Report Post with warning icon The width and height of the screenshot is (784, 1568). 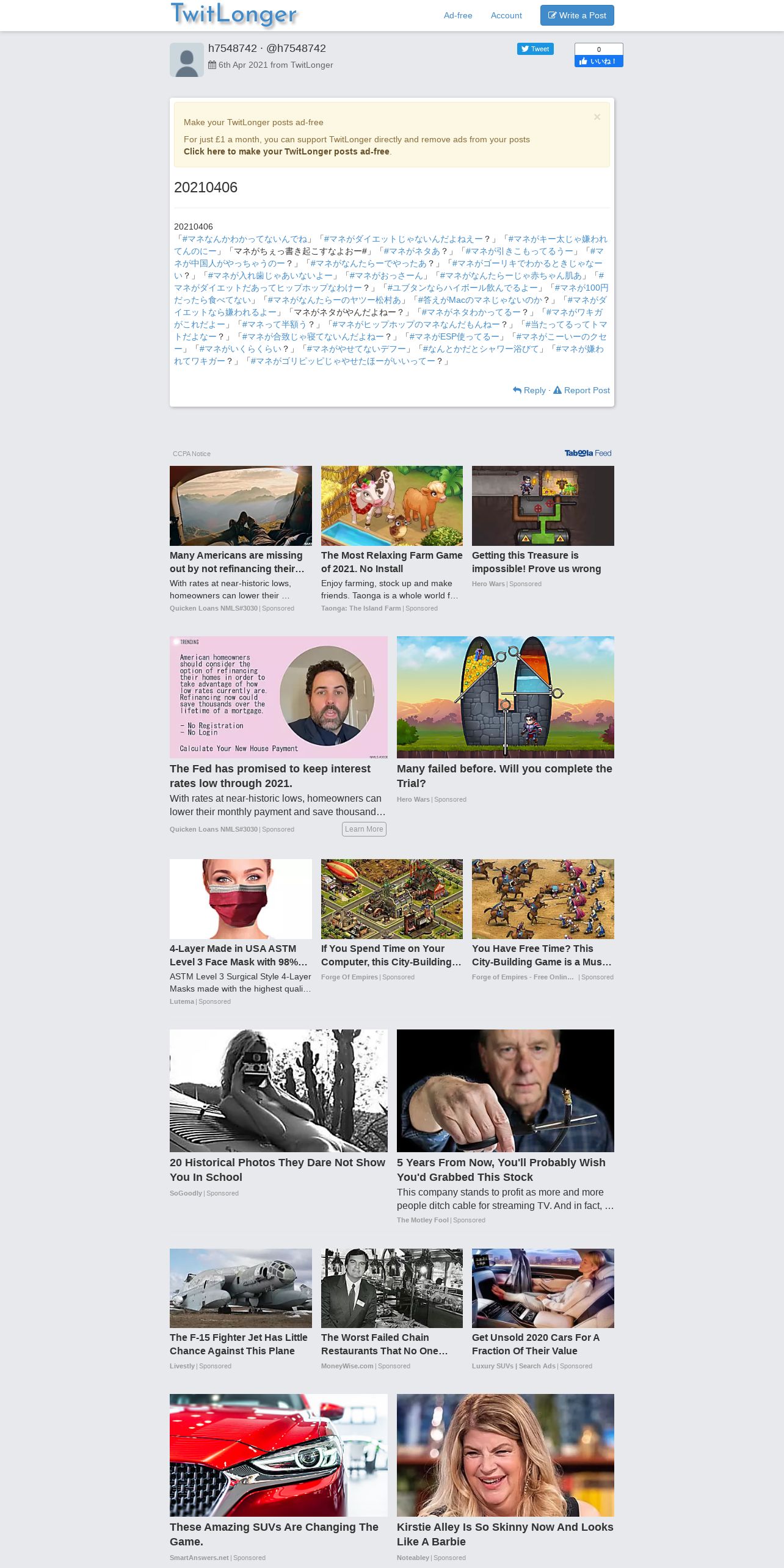[x=581, y=390]
